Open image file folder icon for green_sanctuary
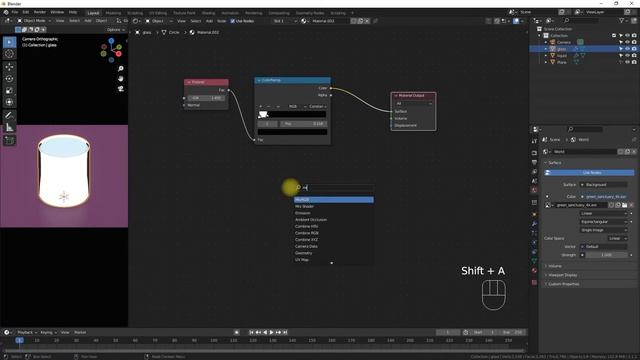 [624, 205]
